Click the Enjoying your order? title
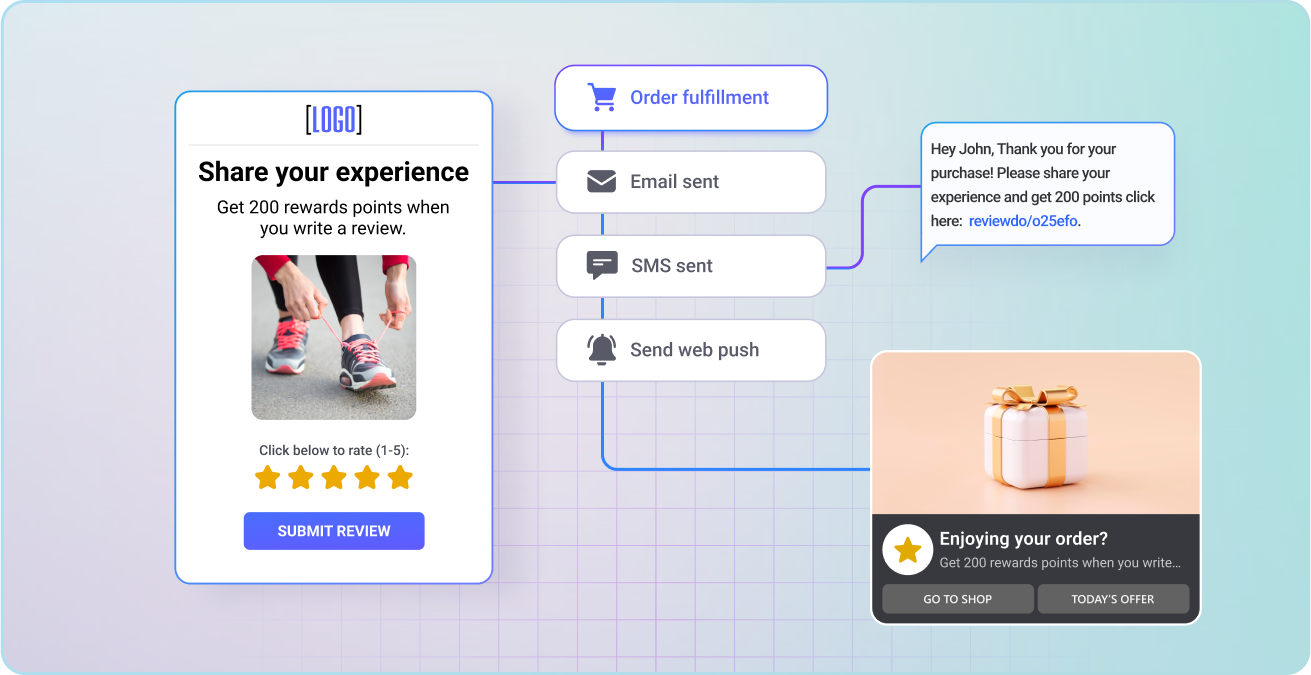The image size is (1311, 675). pos(1024,539)
